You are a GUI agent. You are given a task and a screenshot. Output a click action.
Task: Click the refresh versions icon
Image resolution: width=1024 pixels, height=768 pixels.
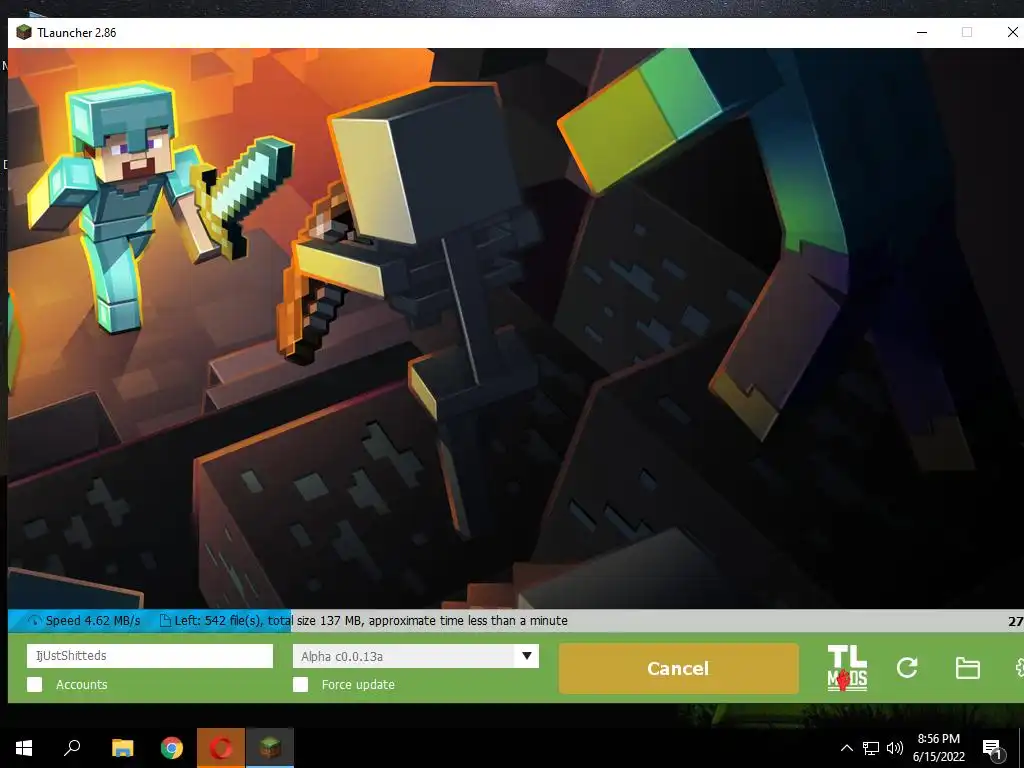[907, 667]
